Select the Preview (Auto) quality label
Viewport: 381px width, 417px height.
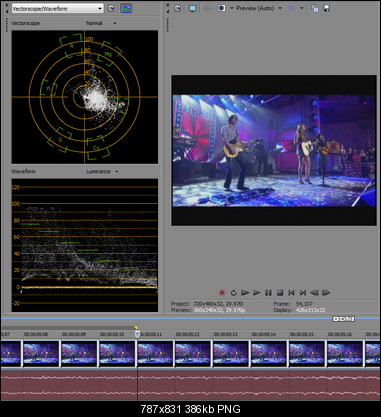coord(255,8)
